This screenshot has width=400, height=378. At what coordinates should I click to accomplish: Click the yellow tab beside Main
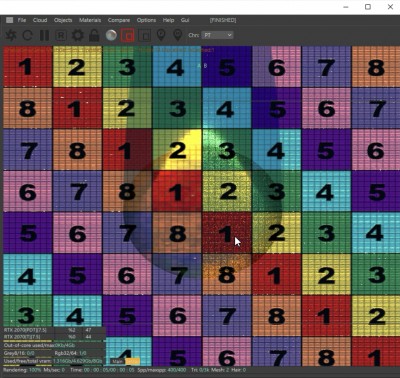(x=132, y=361)
